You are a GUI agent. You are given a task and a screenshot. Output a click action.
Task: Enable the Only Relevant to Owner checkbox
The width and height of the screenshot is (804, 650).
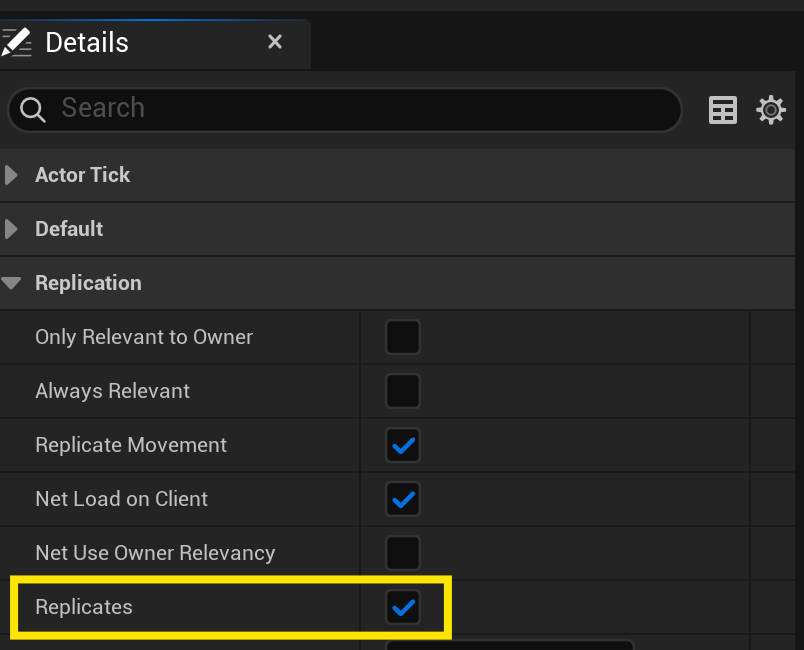coord(403,337)
